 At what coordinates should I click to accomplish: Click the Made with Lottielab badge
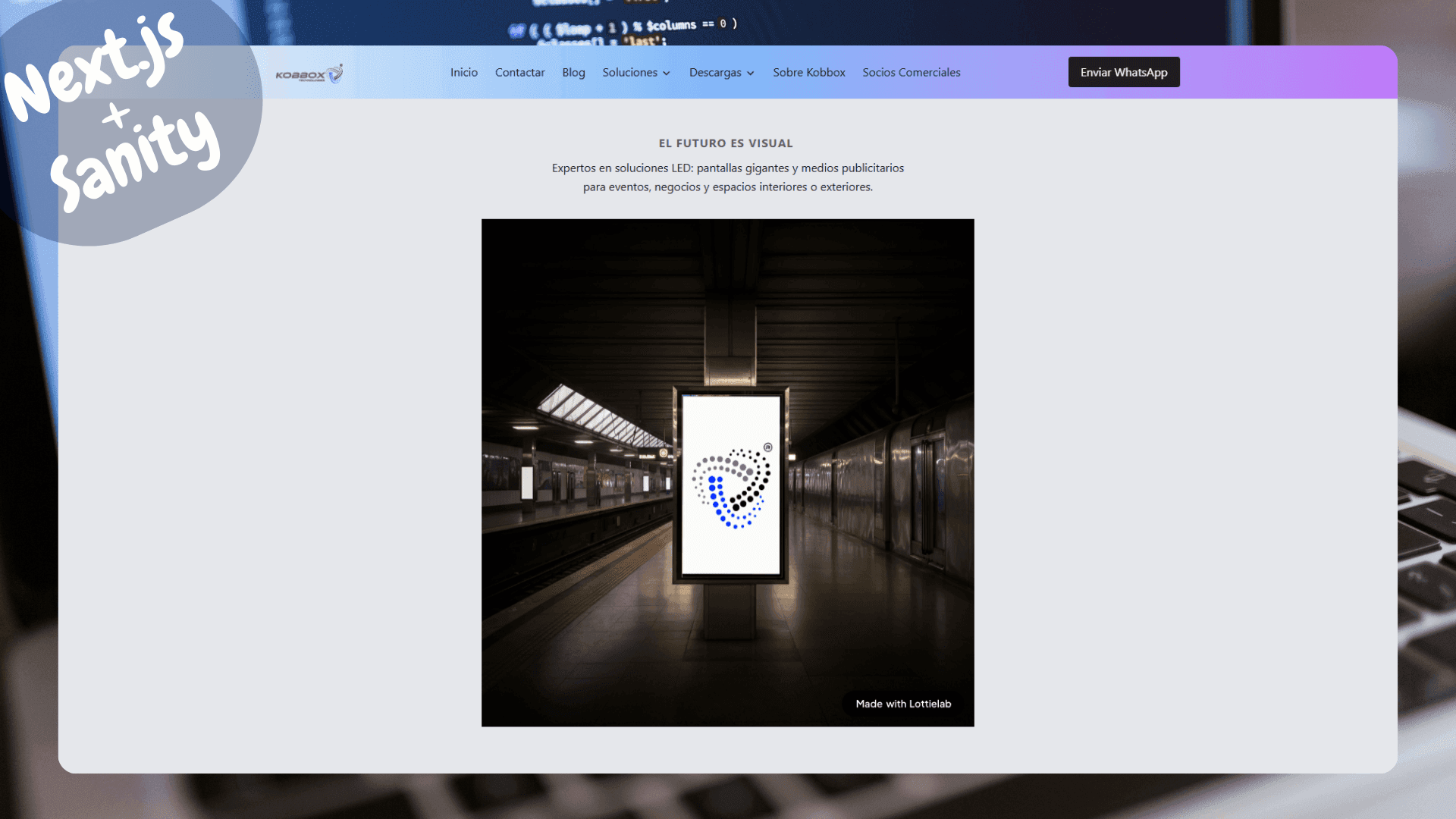click(902, 704)
